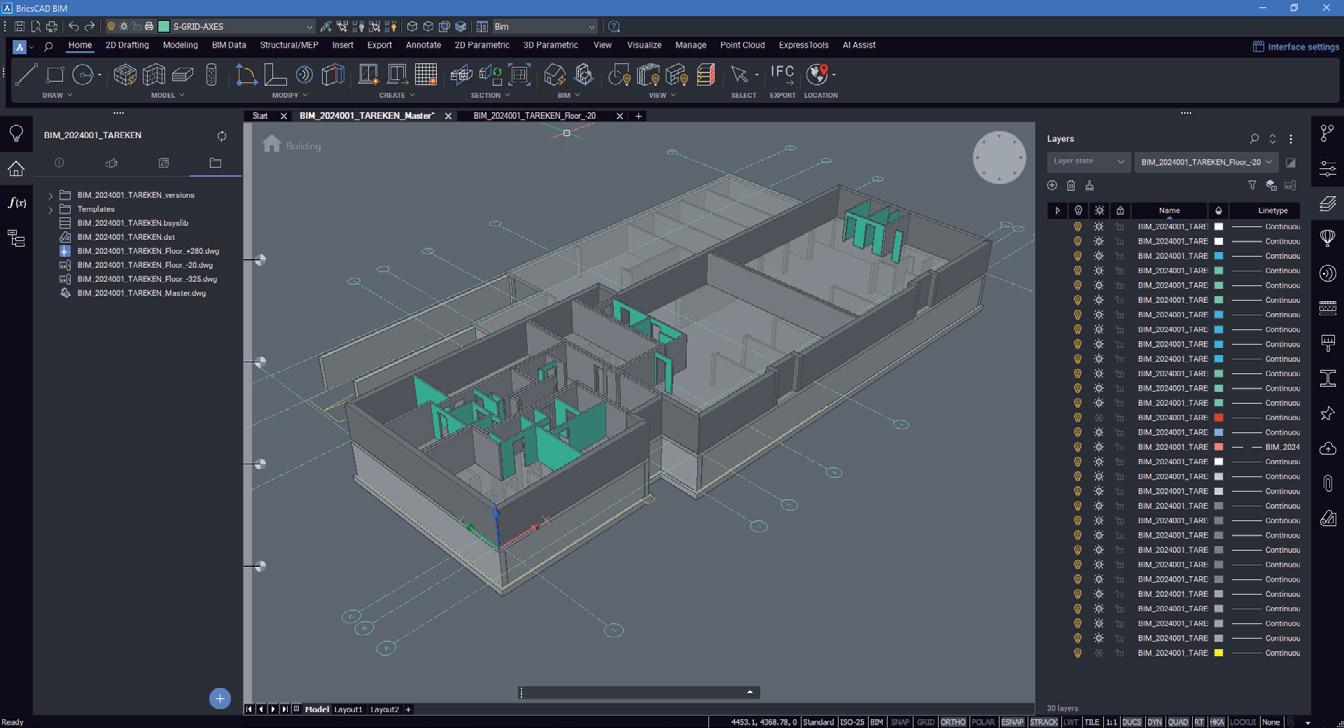Click the delete layer trash icon
The image size is (1344, 728).
point(1071,185)
